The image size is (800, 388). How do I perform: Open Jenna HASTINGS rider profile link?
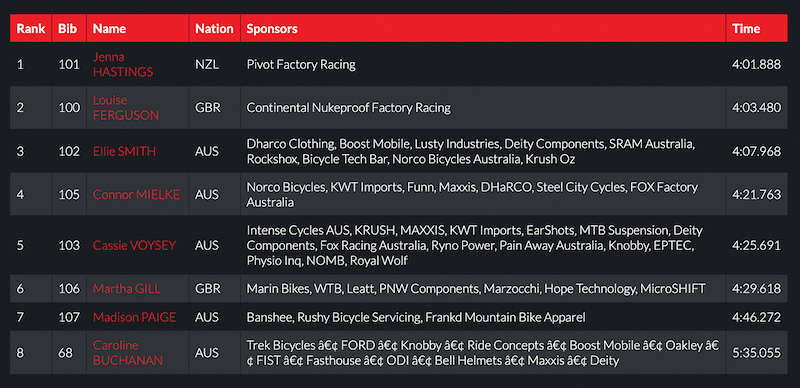(123, 64)
